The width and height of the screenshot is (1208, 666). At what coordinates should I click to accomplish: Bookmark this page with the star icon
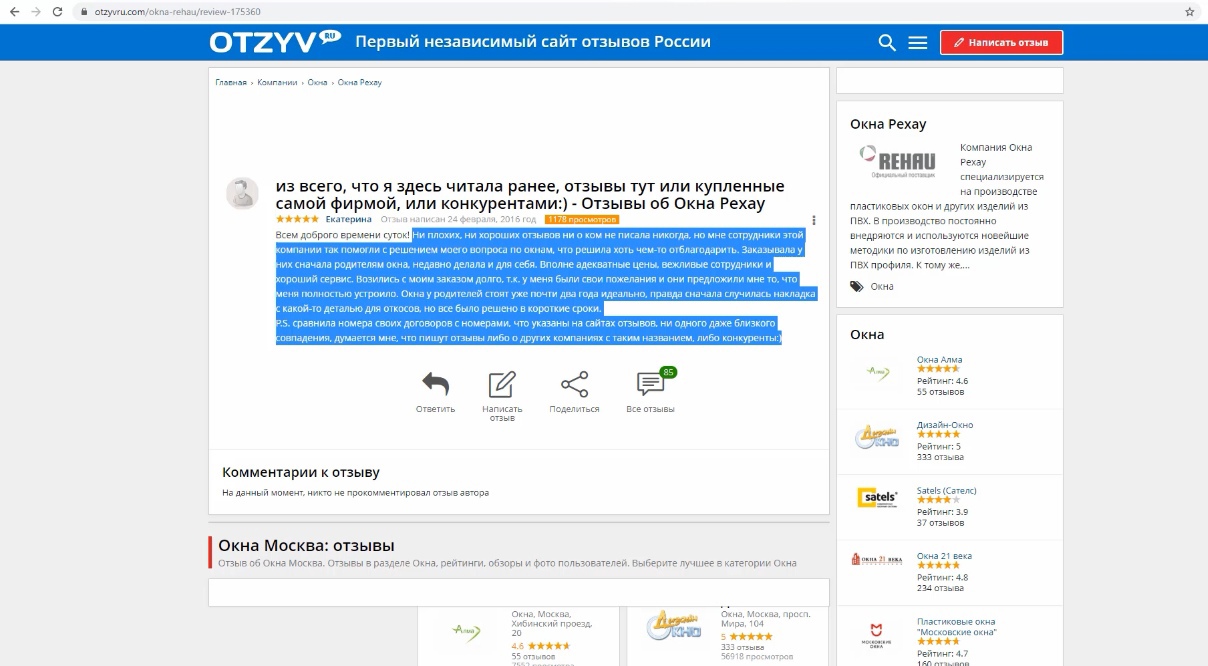1189,11
